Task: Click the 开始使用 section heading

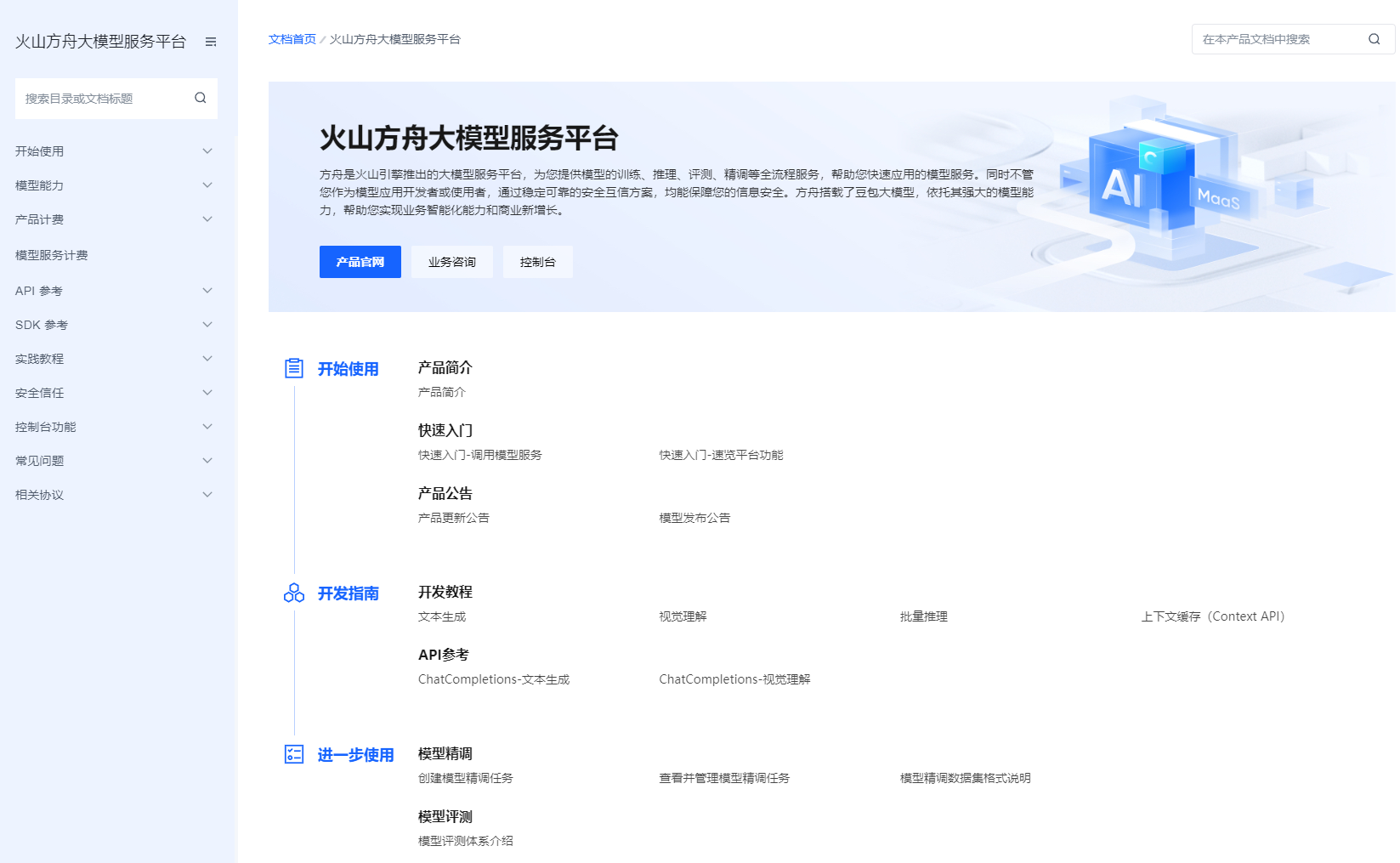Action: 349,369
